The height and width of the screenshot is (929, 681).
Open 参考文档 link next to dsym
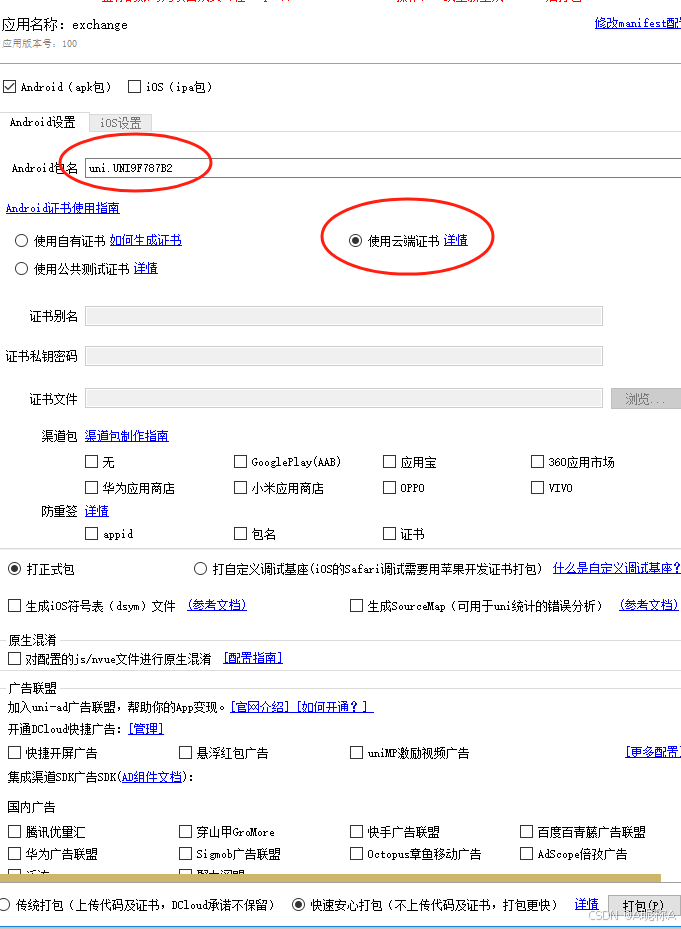pos(217,605)
